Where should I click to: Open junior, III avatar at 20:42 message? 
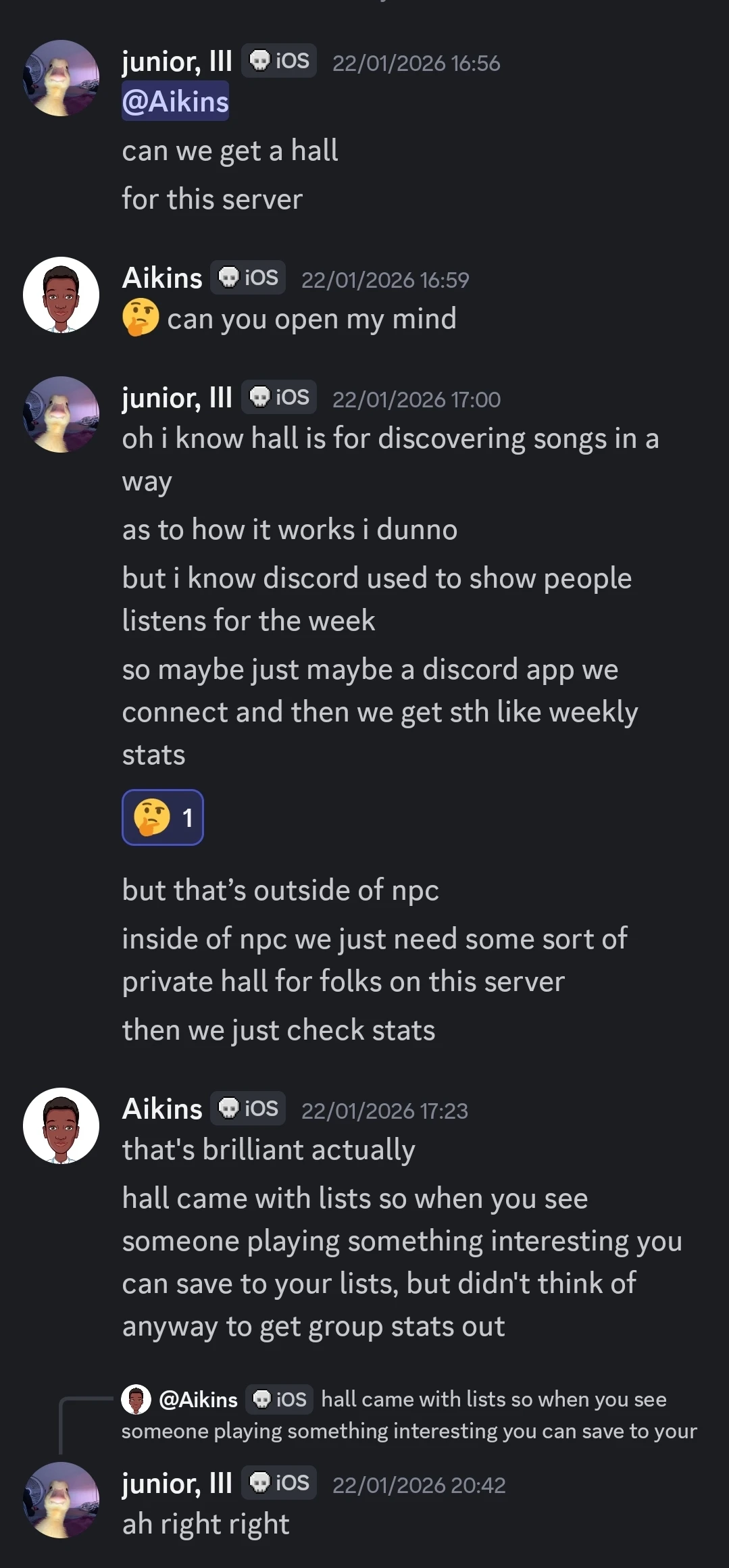61,1500
